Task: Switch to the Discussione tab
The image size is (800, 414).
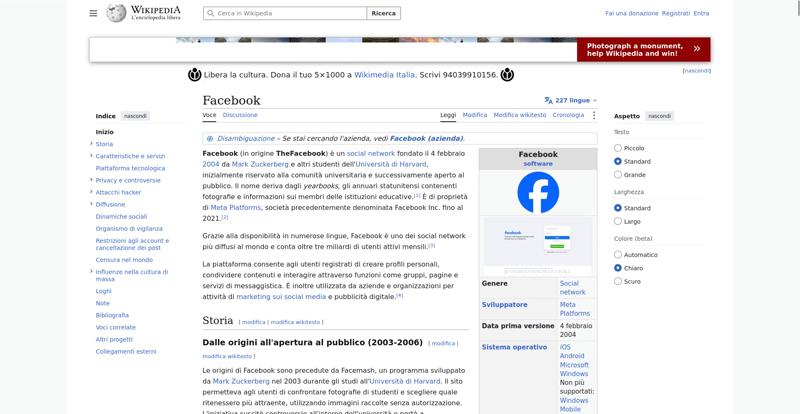Action: [x=240, y=115]
